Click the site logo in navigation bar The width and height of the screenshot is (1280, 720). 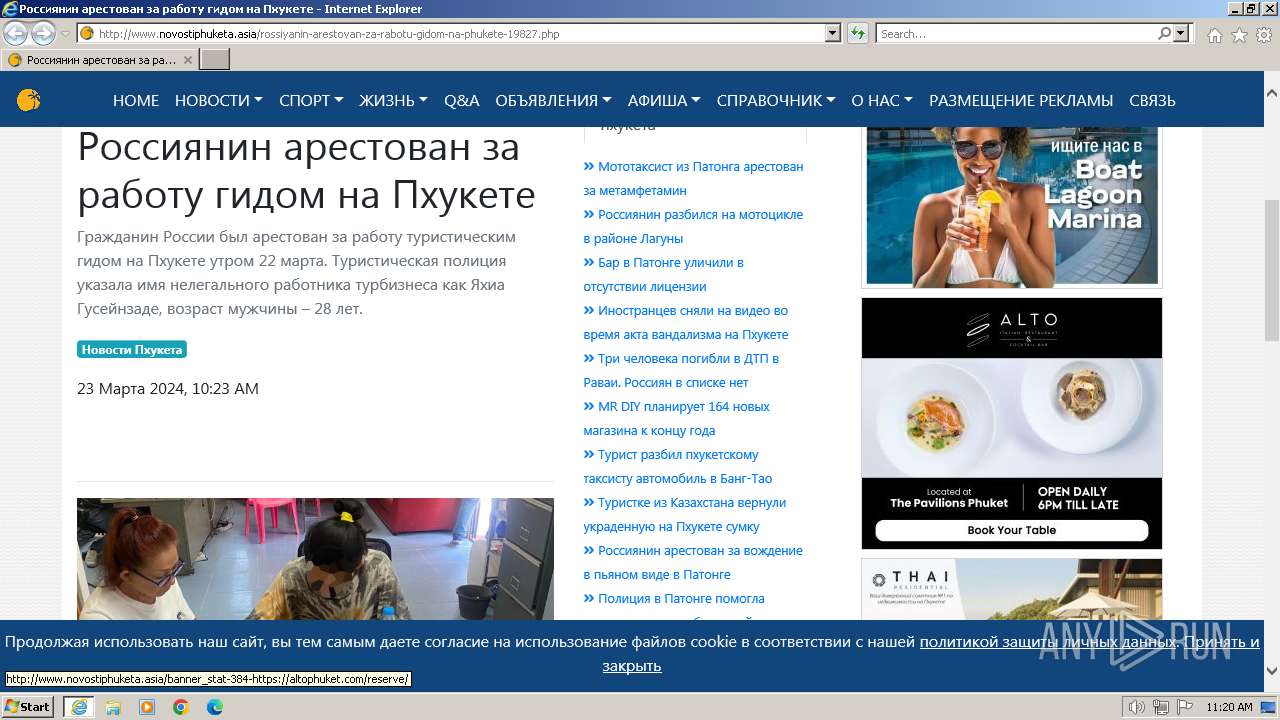pos(29,100)
